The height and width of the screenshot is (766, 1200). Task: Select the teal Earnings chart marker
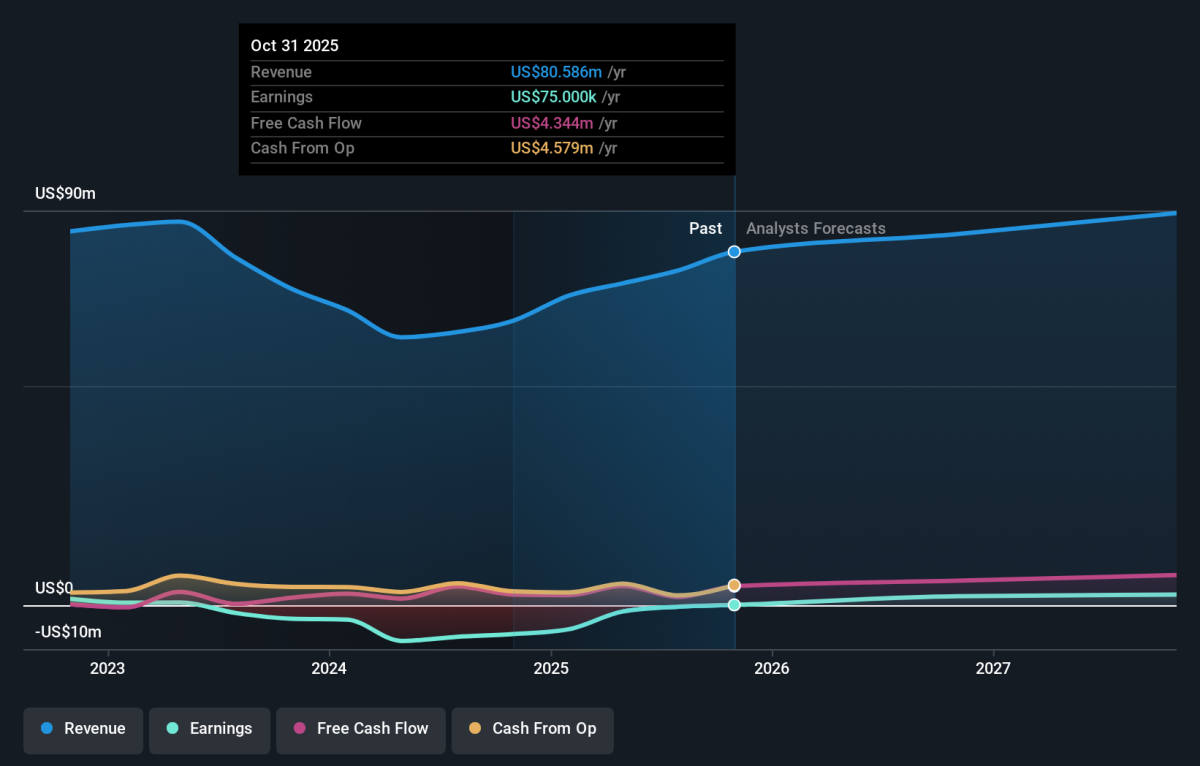point(734,604)
